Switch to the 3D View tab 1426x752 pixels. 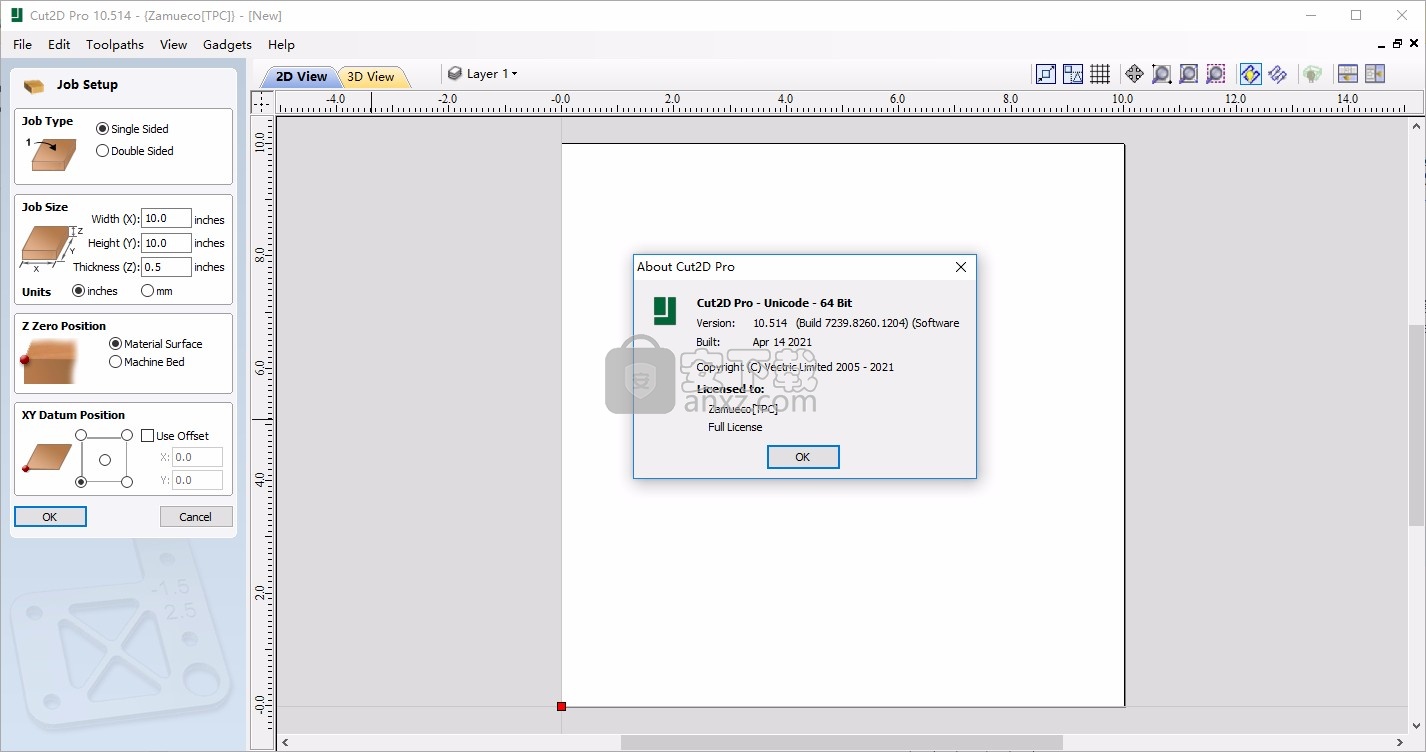coord(371,76)
